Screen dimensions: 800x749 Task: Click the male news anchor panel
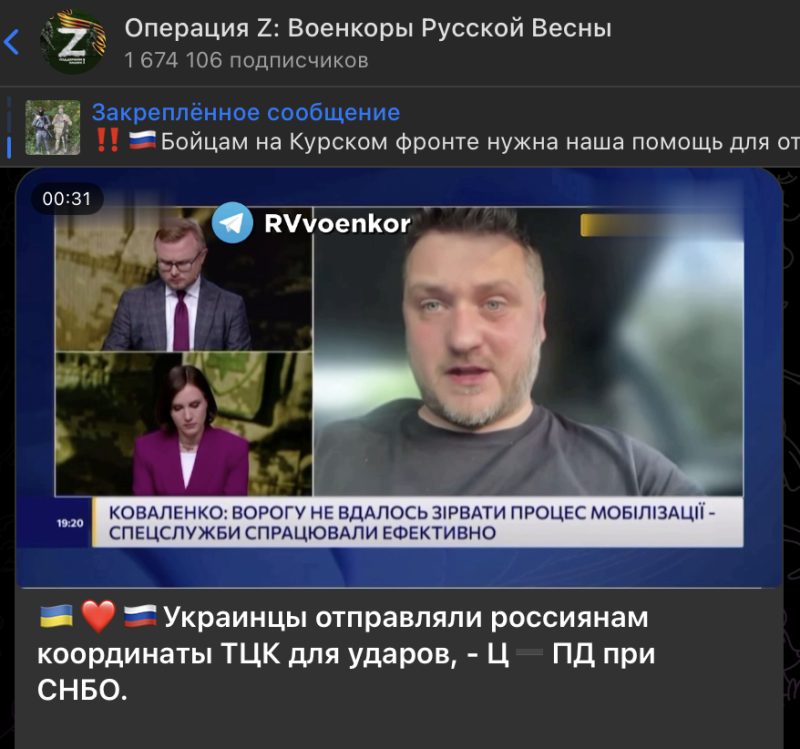point(183,279)
